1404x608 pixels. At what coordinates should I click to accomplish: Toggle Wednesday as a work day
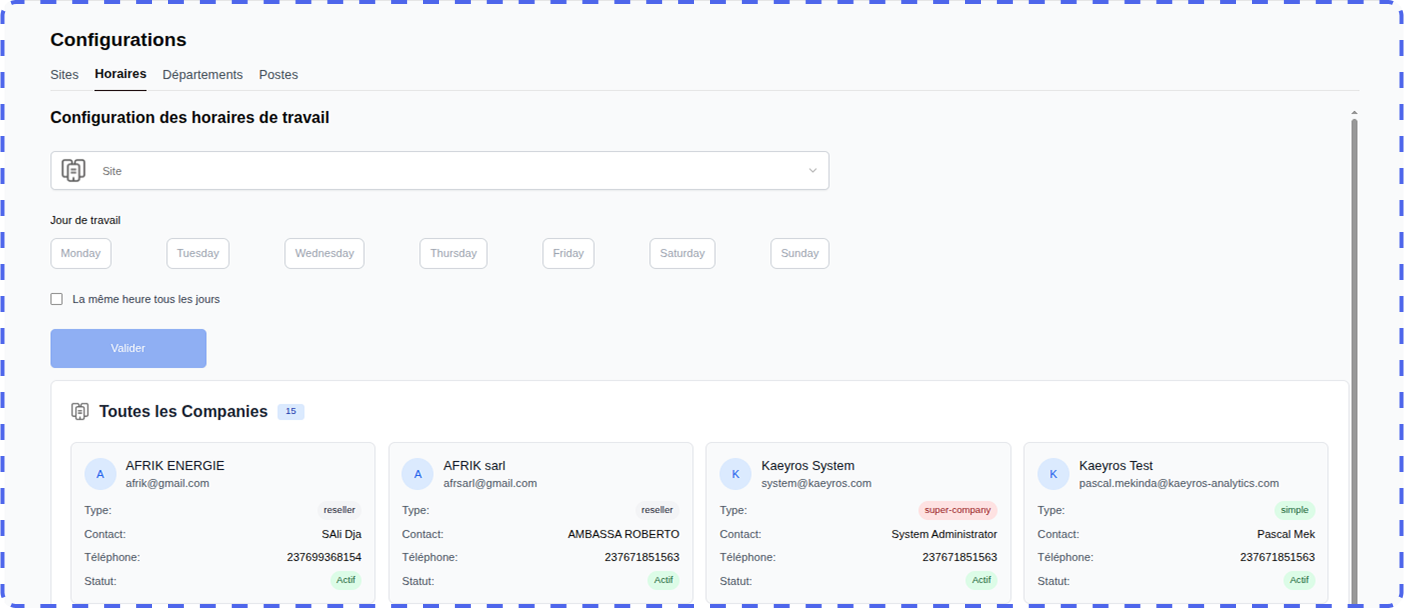coord(324,253)
